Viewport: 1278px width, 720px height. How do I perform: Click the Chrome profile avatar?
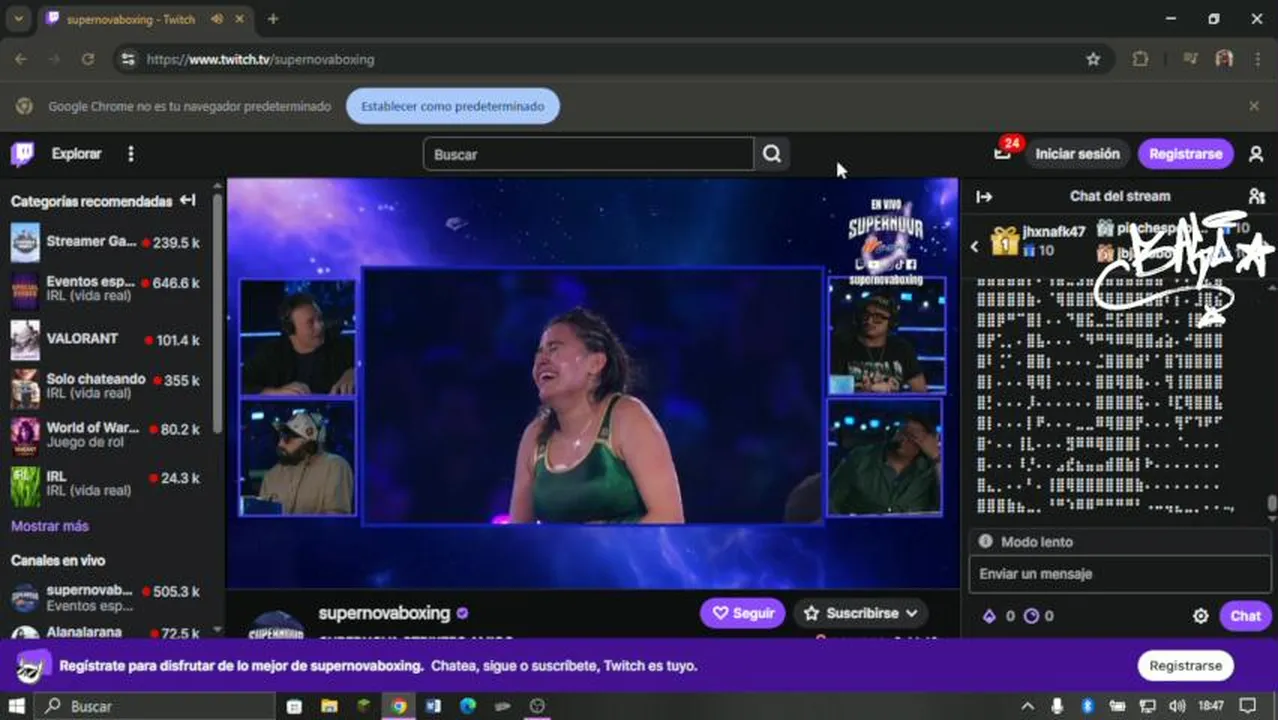(1224, 59)
